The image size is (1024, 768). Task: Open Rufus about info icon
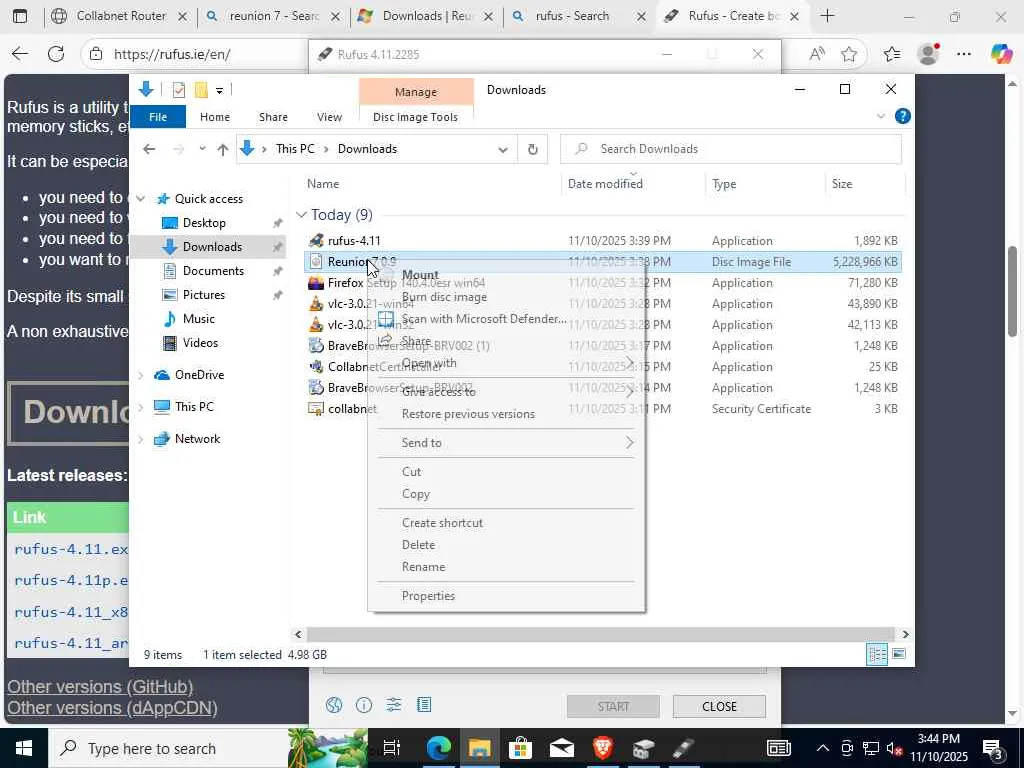[364, 705]
